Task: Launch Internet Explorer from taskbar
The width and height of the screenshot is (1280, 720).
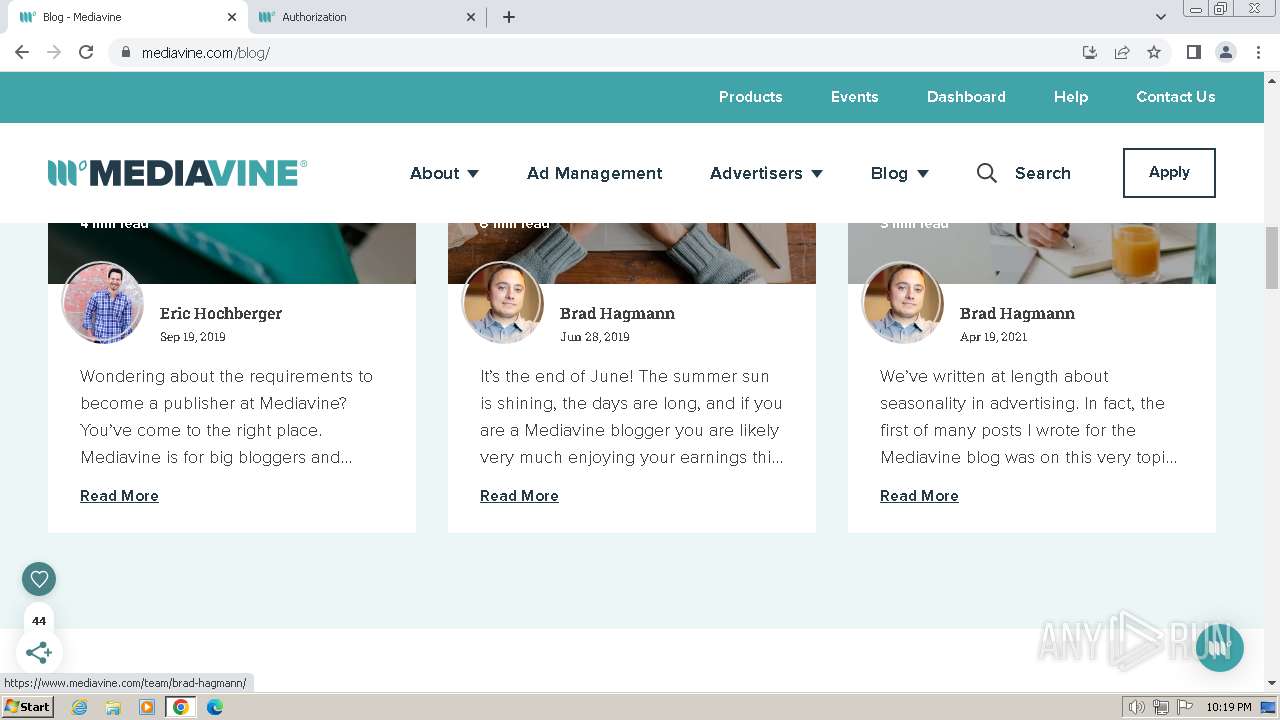Action: pyautogui.click(x=79, y=707)
